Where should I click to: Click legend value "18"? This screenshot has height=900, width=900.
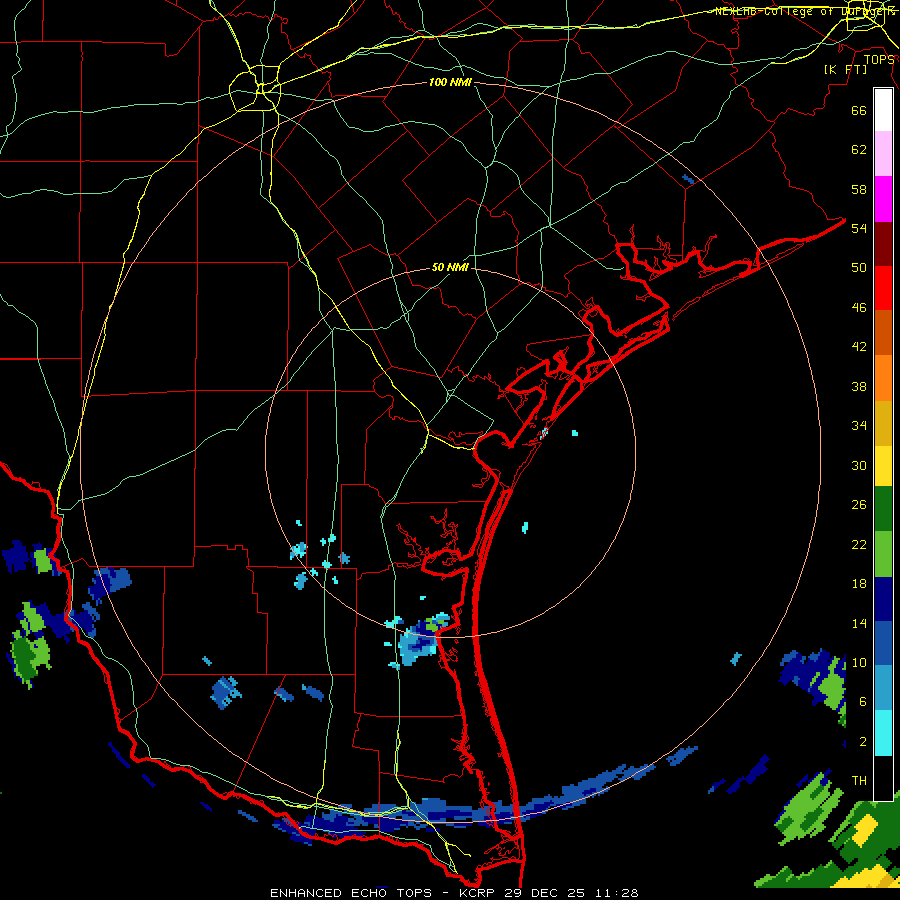coord(859,584)
